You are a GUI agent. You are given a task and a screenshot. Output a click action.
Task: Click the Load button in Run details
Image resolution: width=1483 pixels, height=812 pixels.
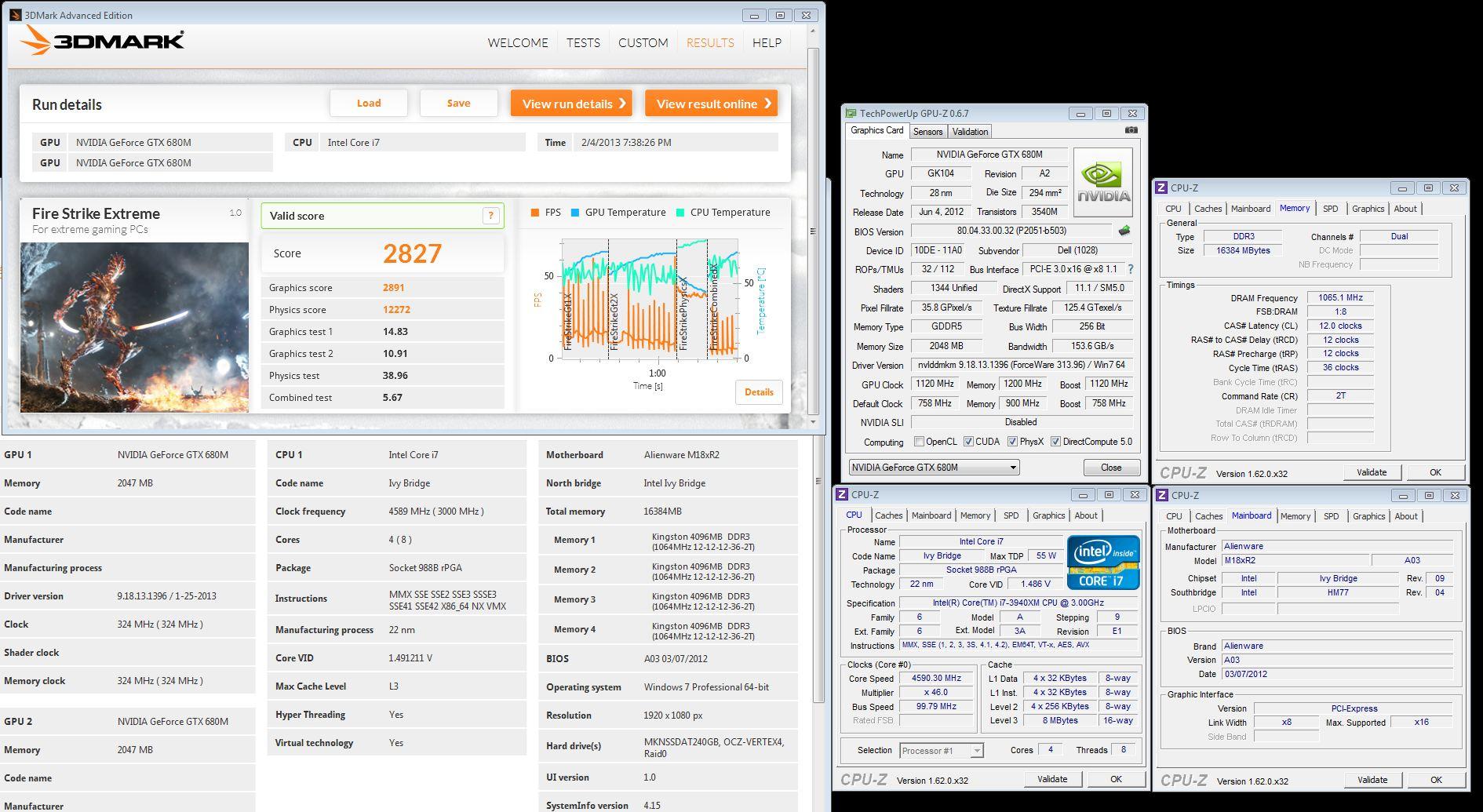tap(369, 103)
